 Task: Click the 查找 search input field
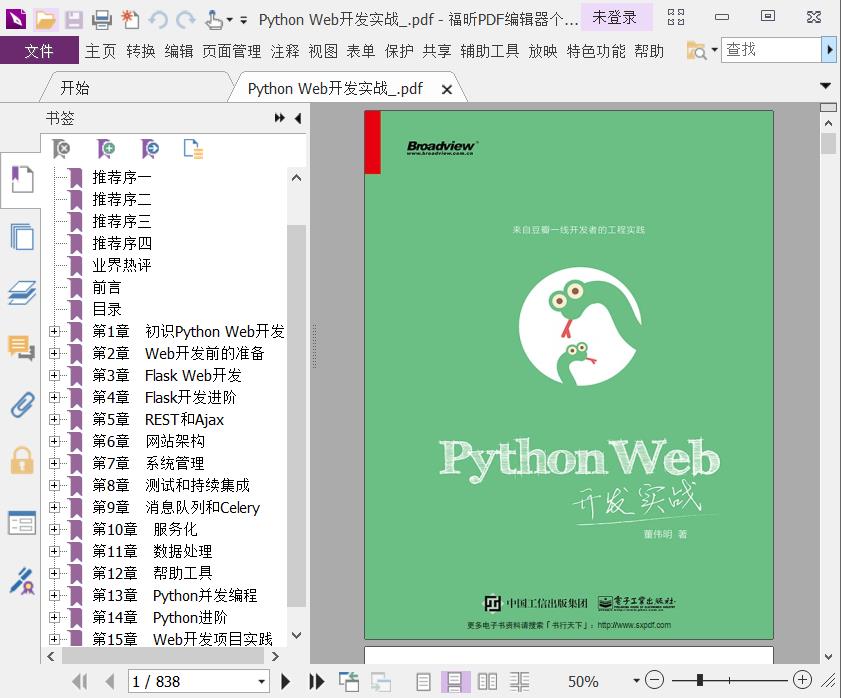772,50
